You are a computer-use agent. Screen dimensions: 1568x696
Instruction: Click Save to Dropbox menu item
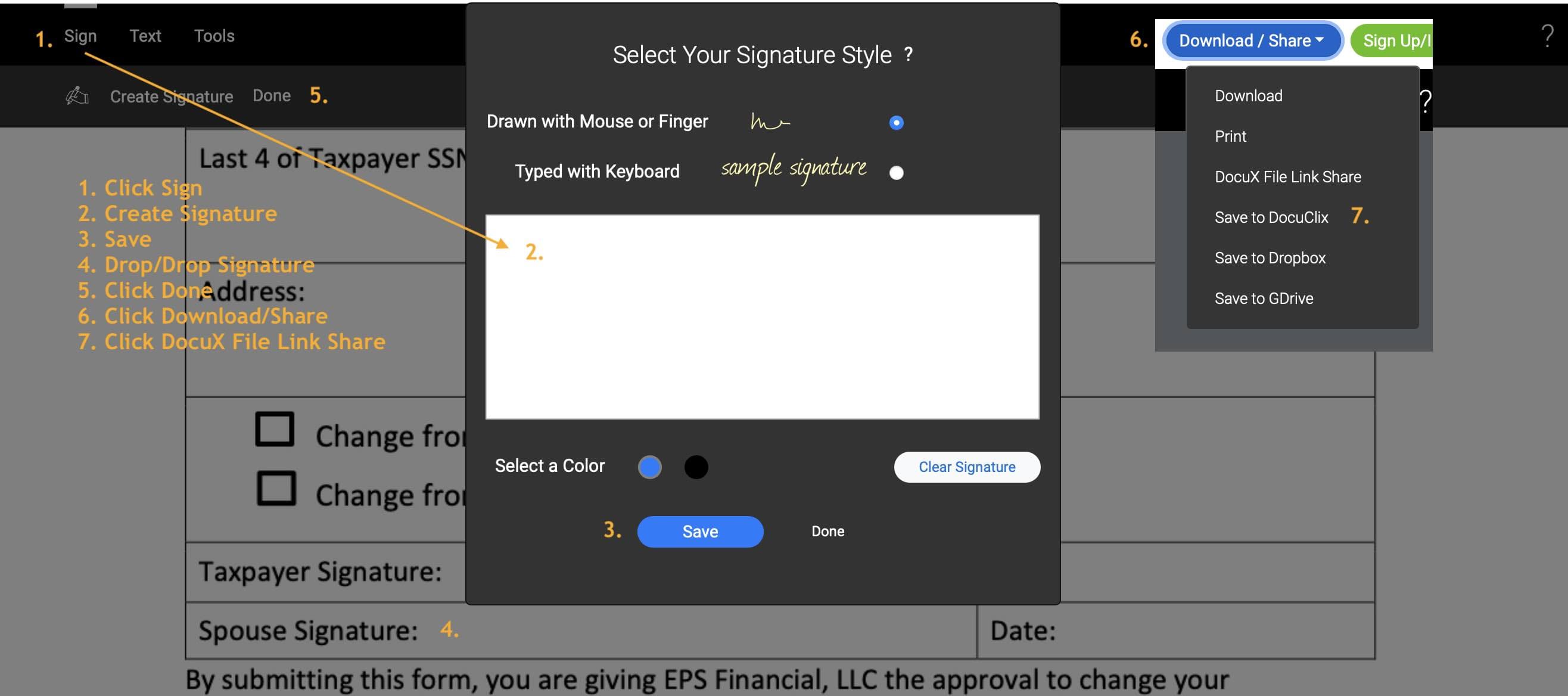pos(1270,258)
